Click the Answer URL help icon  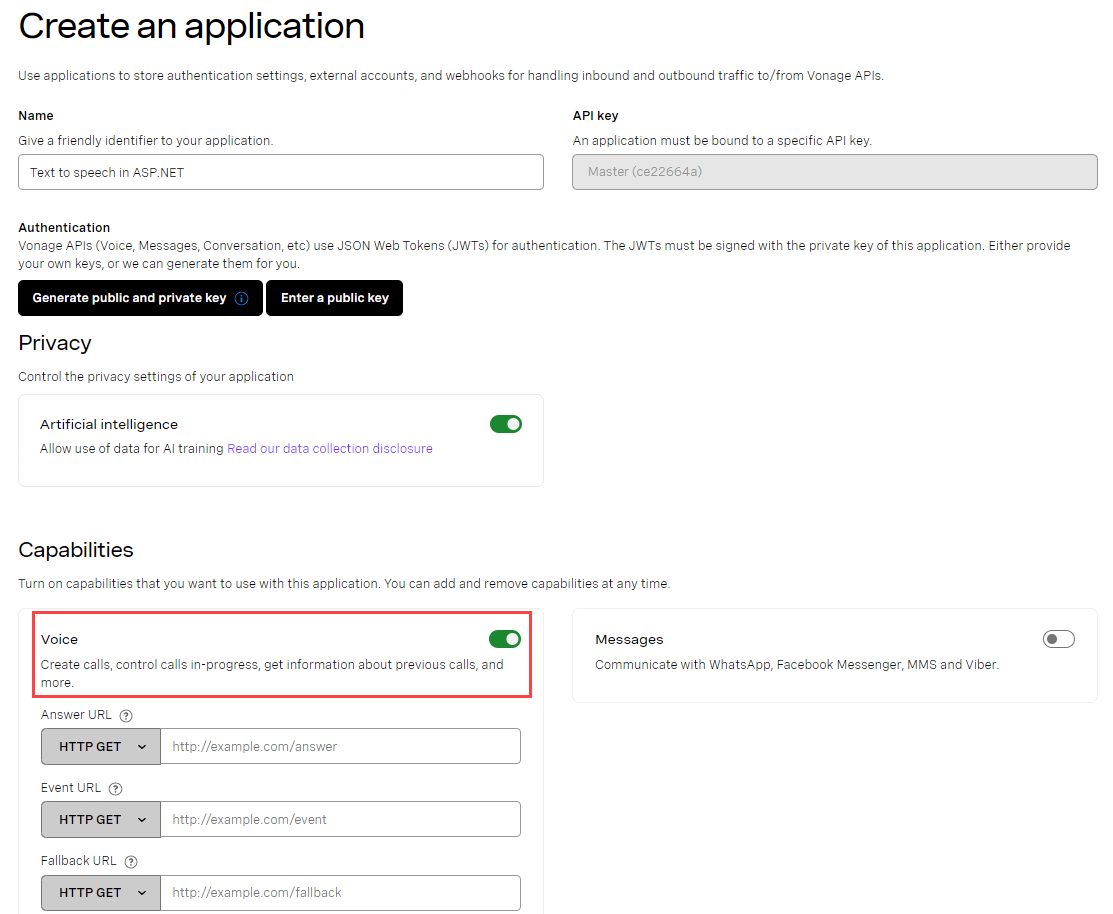click(x=126, y=716)
